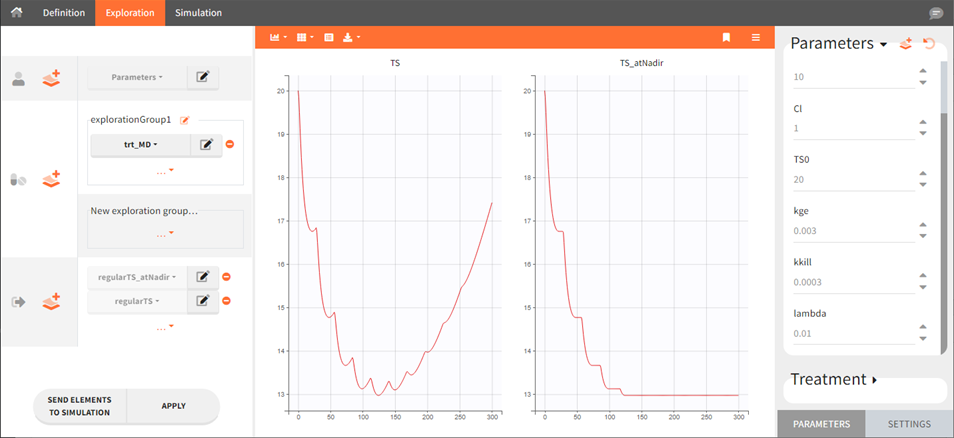Open the grid layout dropdown
The width and height of the screenshot is (954, 438).
[x=305, y=37]
